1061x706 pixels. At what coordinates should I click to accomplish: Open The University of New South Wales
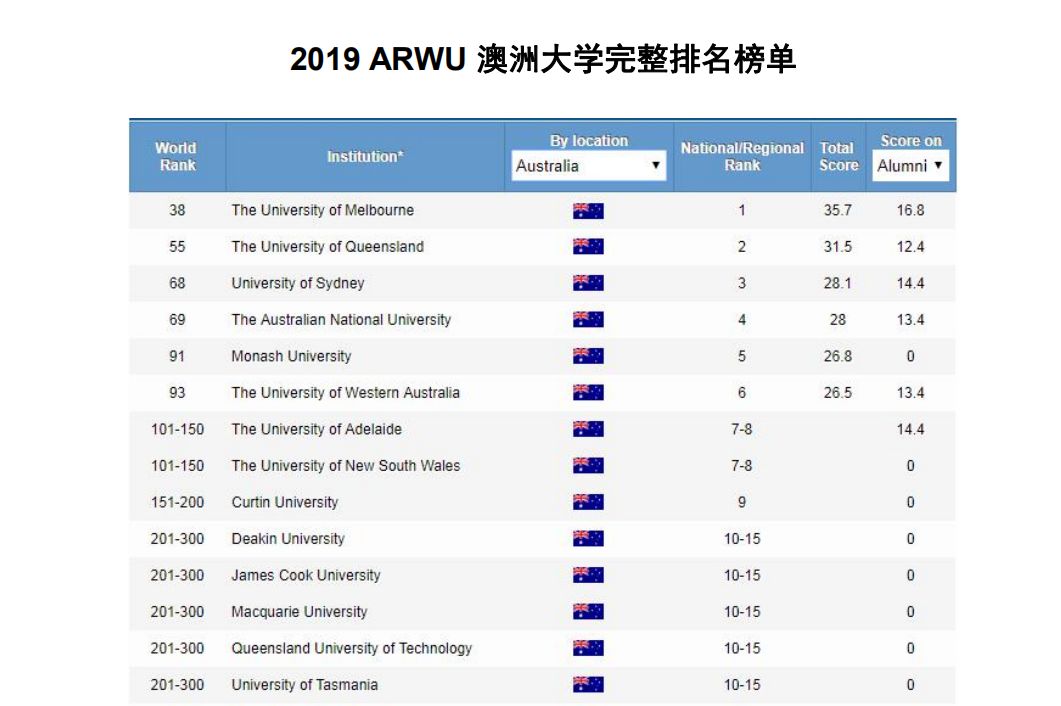click(345, 466)
